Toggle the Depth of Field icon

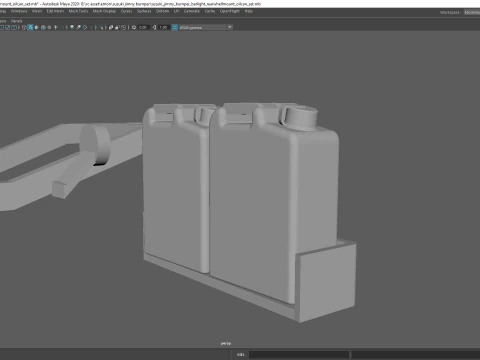[91, 27]
